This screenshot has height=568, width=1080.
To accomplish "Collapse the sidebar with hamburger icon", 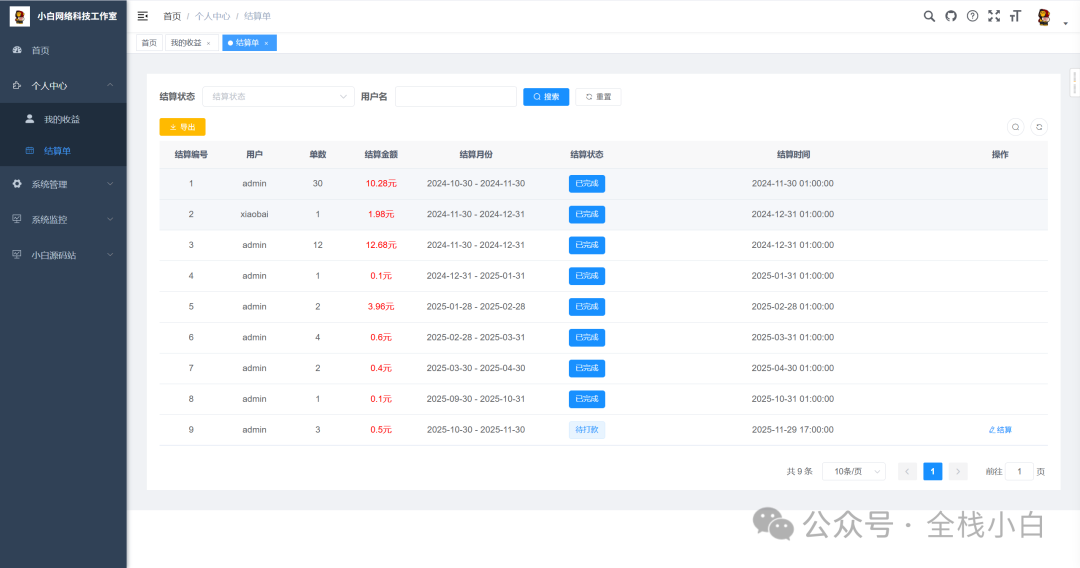I will coord(143,16).
